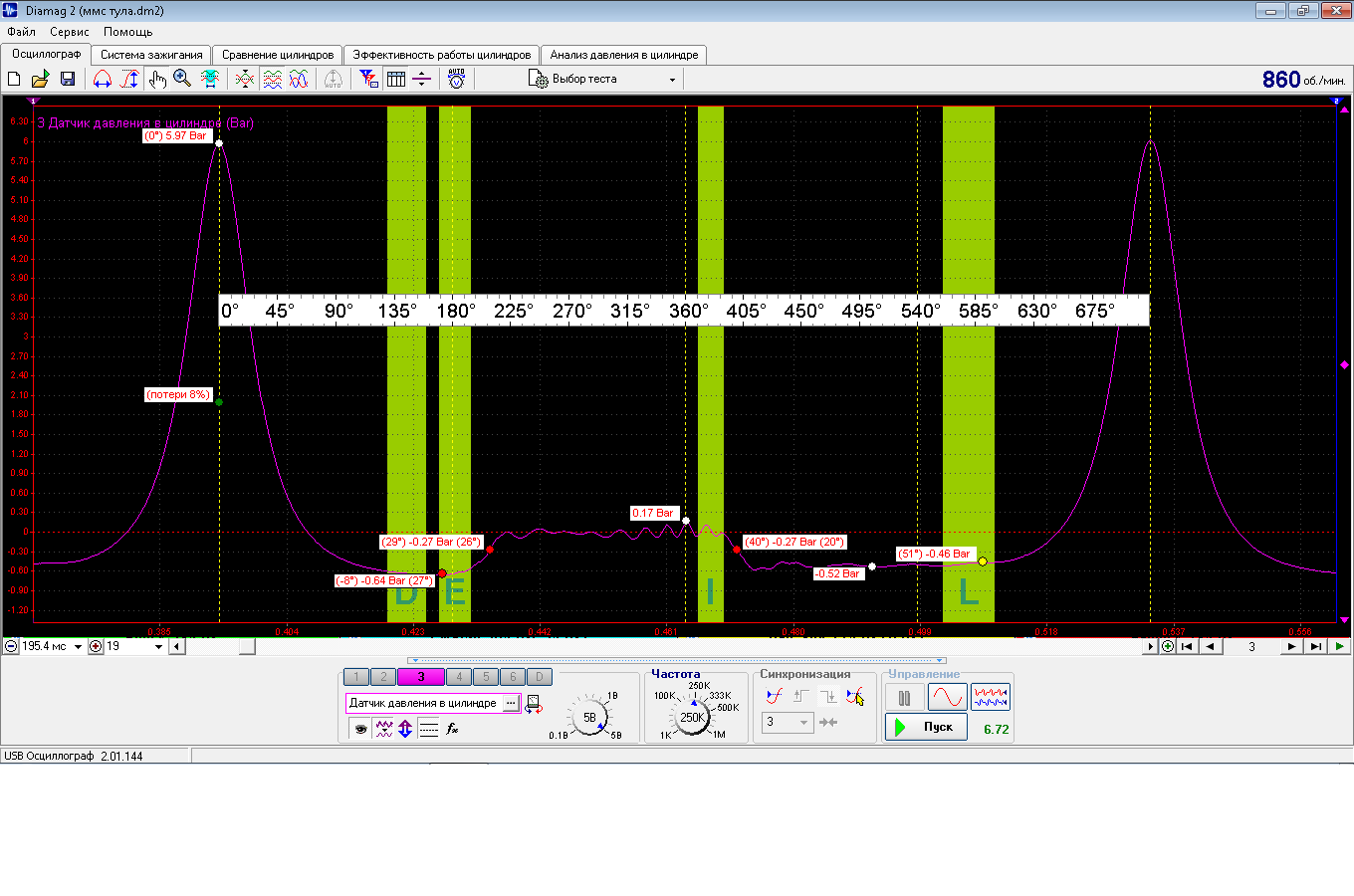The height and width of the screenshot is (896, 1354).
Task: Save recording with the floppy disk icon
Action: pos(68,79)
